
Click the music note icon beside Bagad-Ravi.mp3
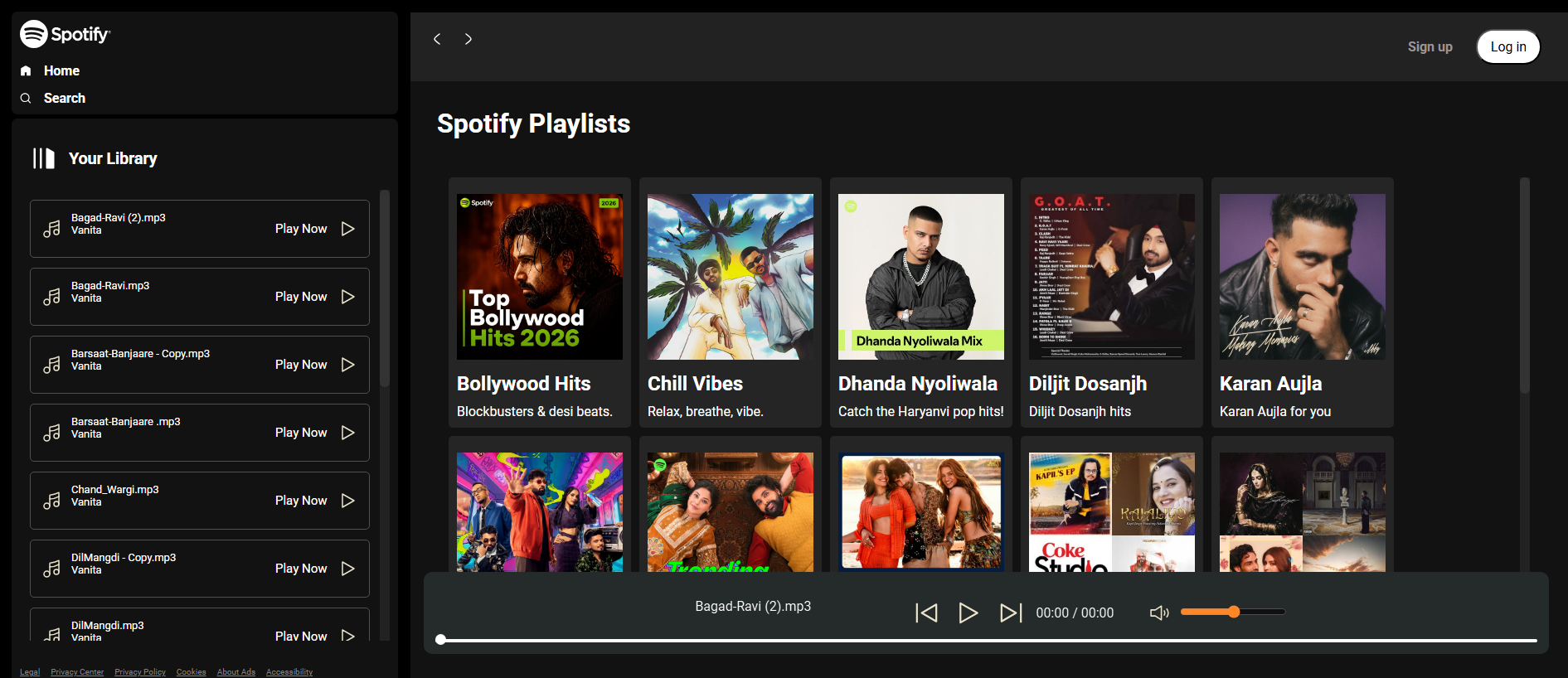click(x=51, y=297)
